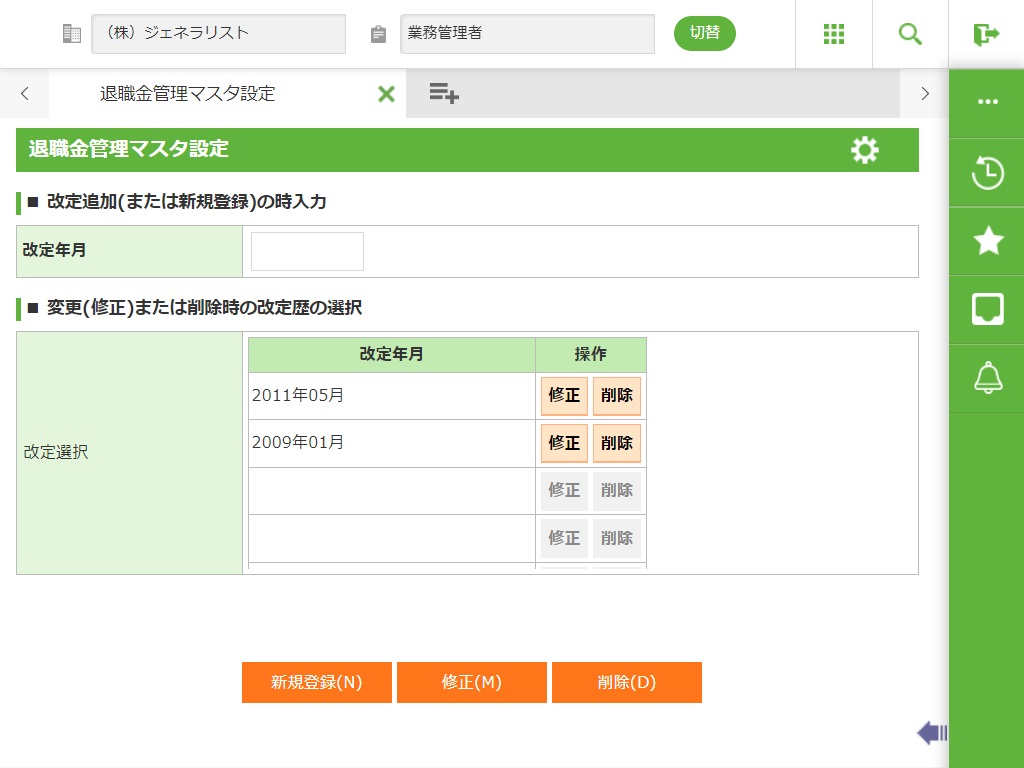The image size is (1024, 768).
Task: Click 削除 for the 2009年01月 row
Action: point(617,443)
